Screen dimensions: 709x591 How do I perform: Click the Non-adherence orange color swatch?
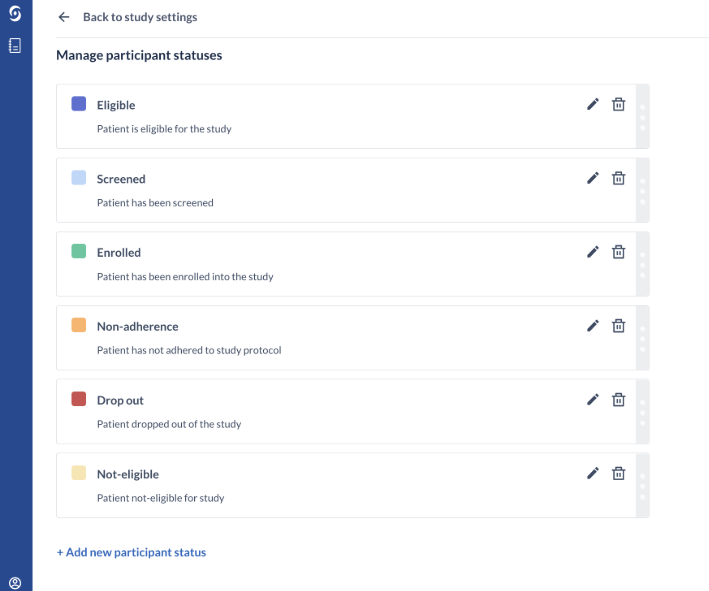tap(79, 325)
